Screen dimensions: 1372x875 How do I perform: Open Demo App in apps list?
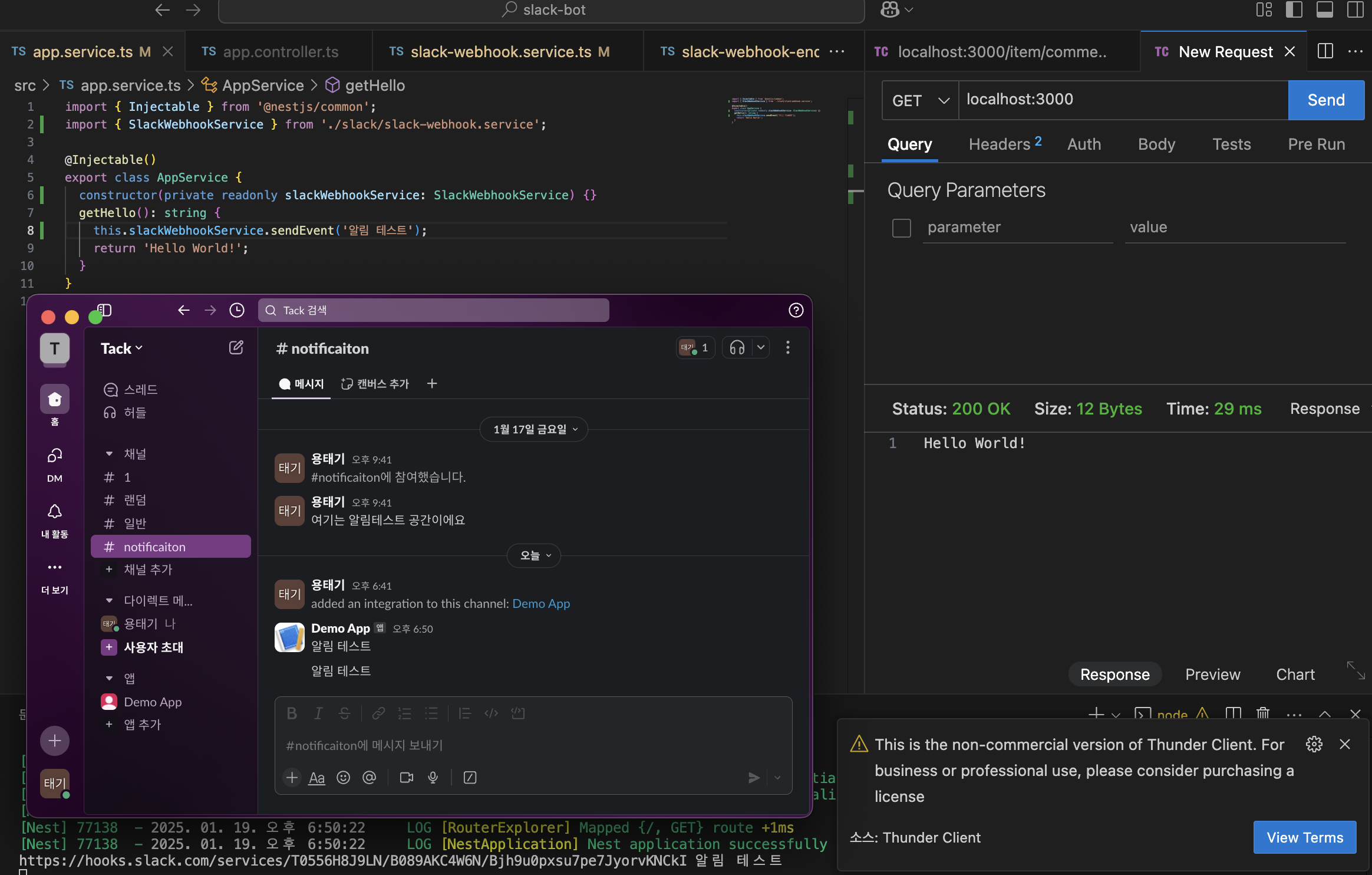152,702
